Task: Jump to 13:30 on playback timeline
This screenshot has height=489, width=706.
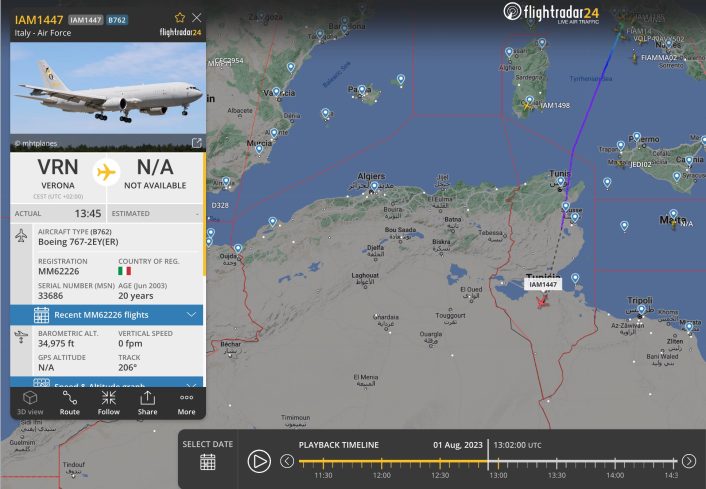Action: coord(557,462)
